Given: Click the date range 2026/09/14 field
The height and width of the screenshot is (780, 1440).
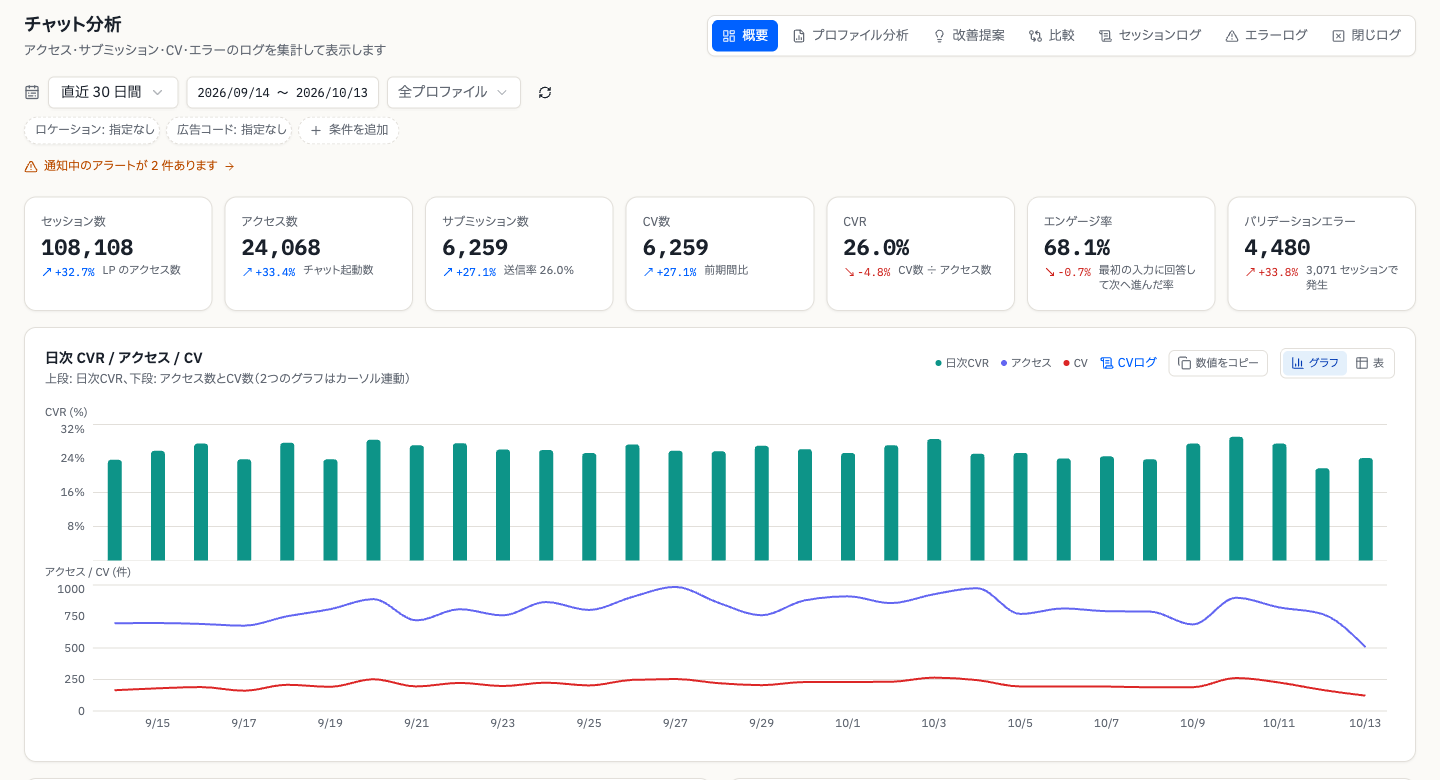Looking at the screenshot, I should (282, 92).
